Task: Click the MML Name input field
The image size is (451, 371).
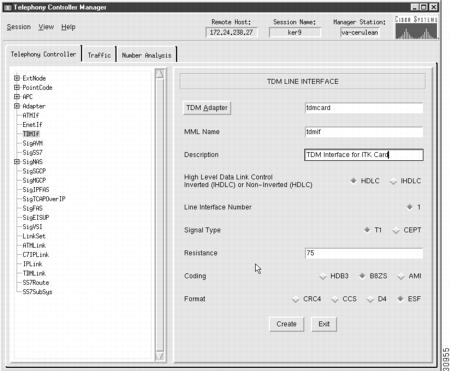Action: tap(364, 132)
